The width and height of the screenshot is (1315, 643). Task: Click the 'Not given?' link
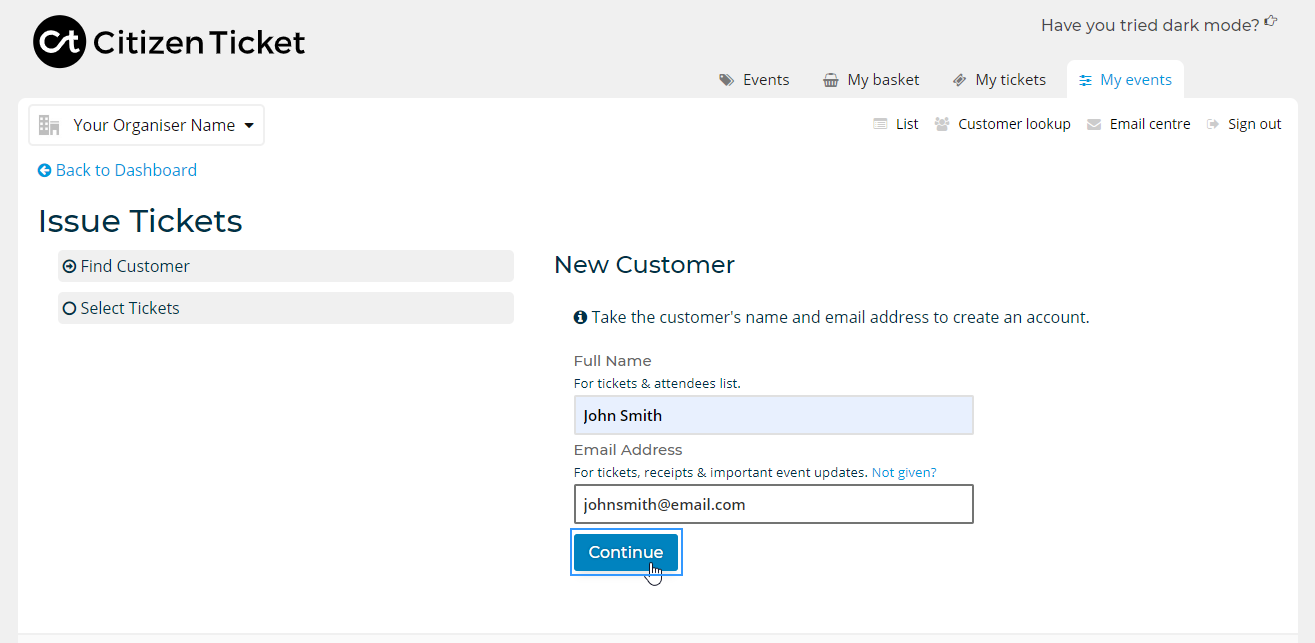(904, 472)
